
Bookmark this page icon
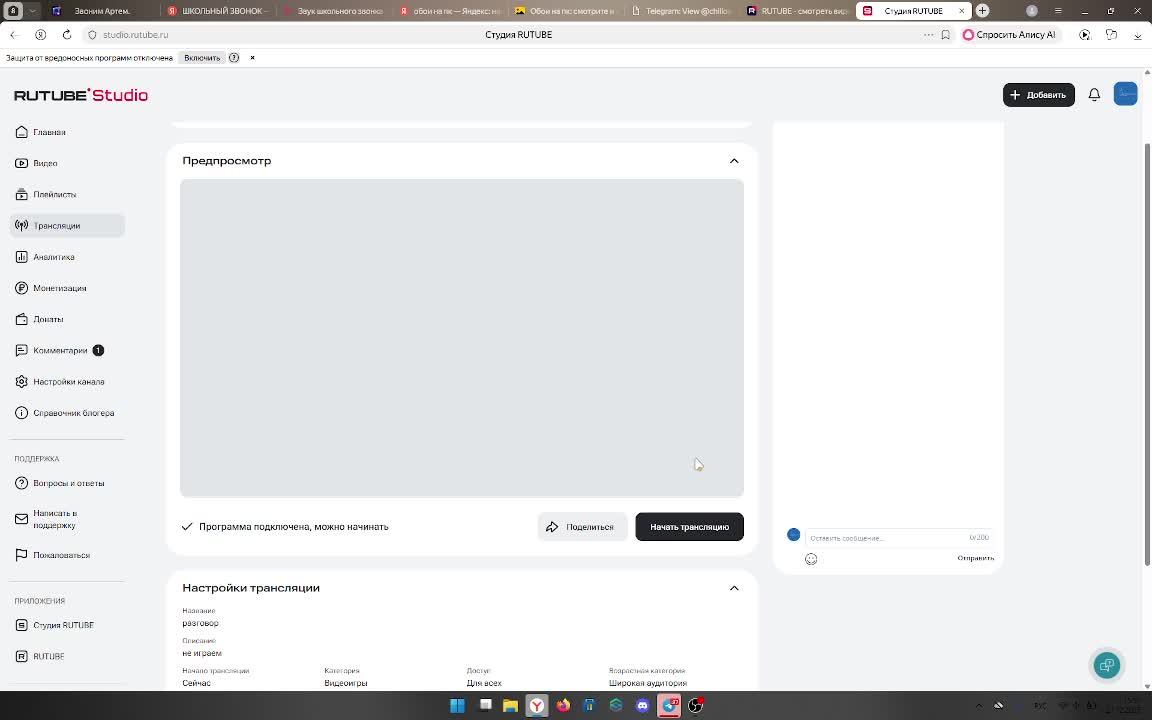click(x=946, y=35)
